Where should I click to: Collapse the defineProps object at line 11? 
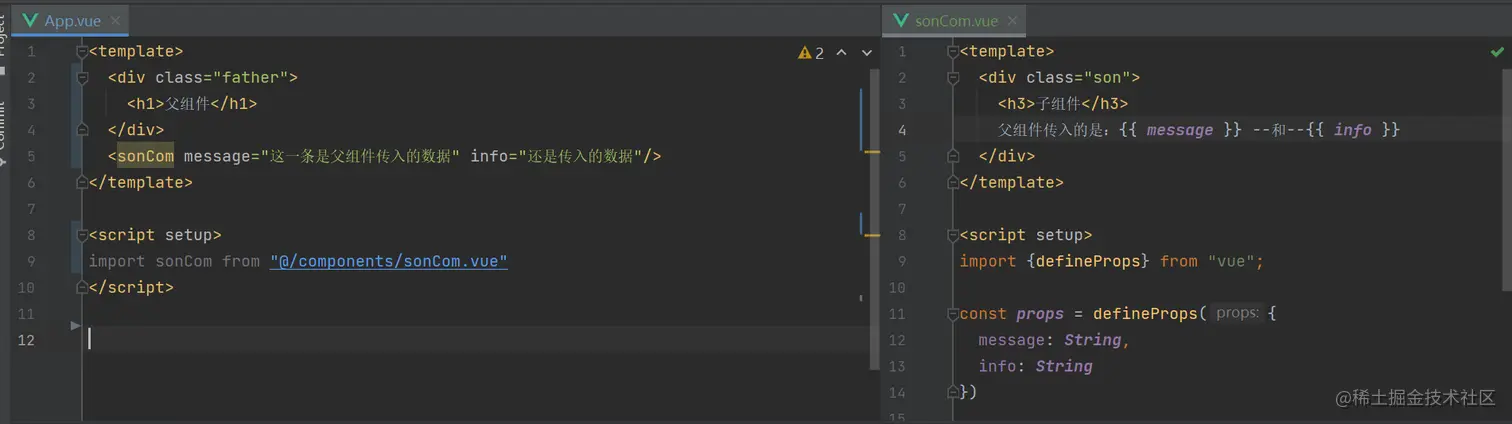(954, 313)
